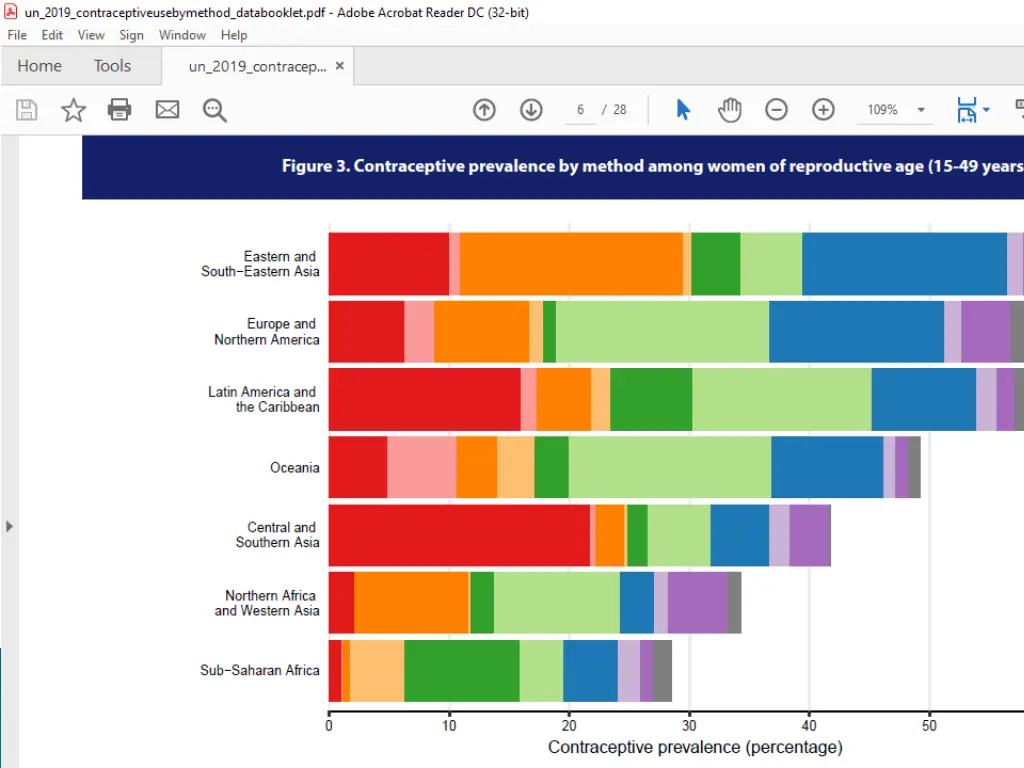The width and height of the screenshot is (1024, 768).
Task: Switch to the Home tab
Action: [x=39, y=66]
